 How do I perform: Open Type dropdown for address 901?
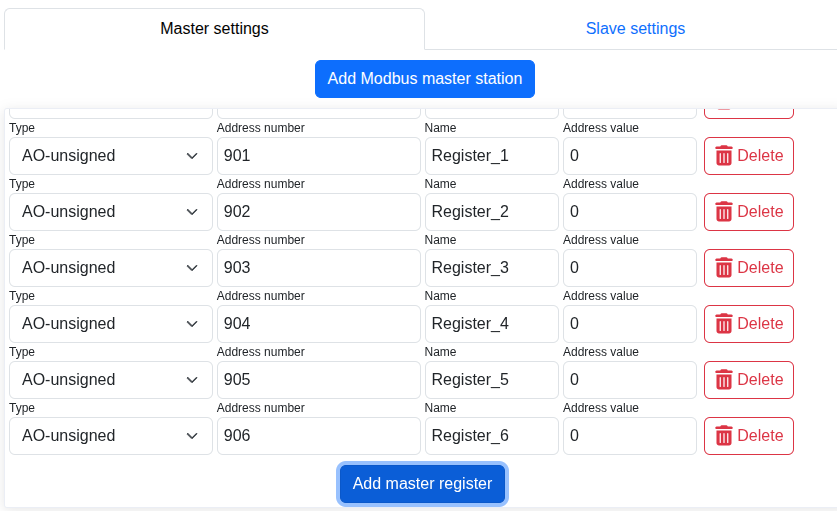tap(110, 156)
